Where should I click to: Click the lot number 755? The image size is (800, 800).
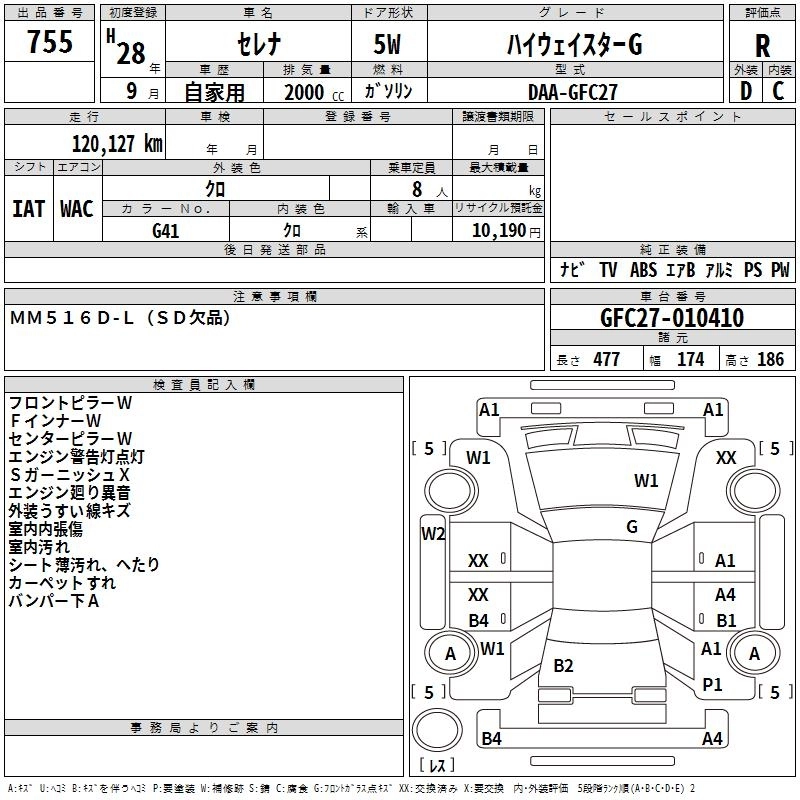50,42
